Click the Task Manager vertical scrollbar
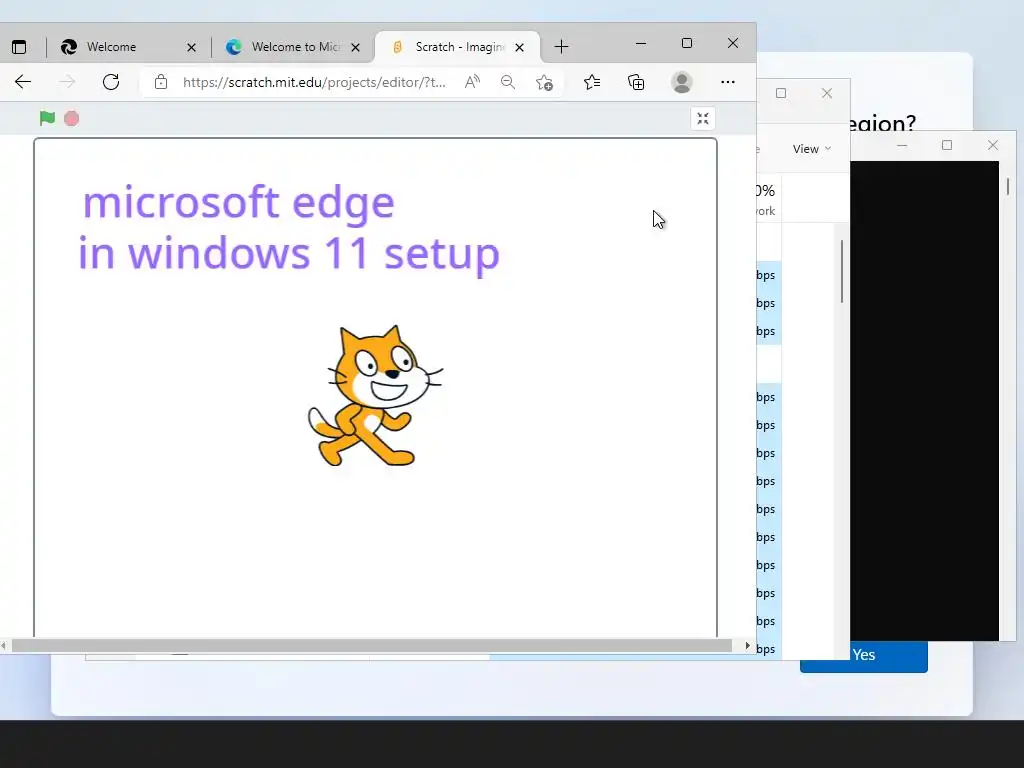The width and height of the screenshot is (1024, 768). [842, 271]
